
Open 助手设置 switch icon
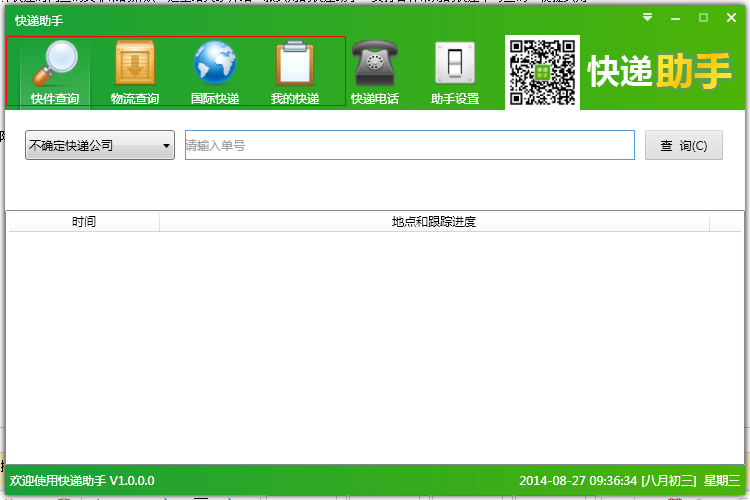(455, 63)
